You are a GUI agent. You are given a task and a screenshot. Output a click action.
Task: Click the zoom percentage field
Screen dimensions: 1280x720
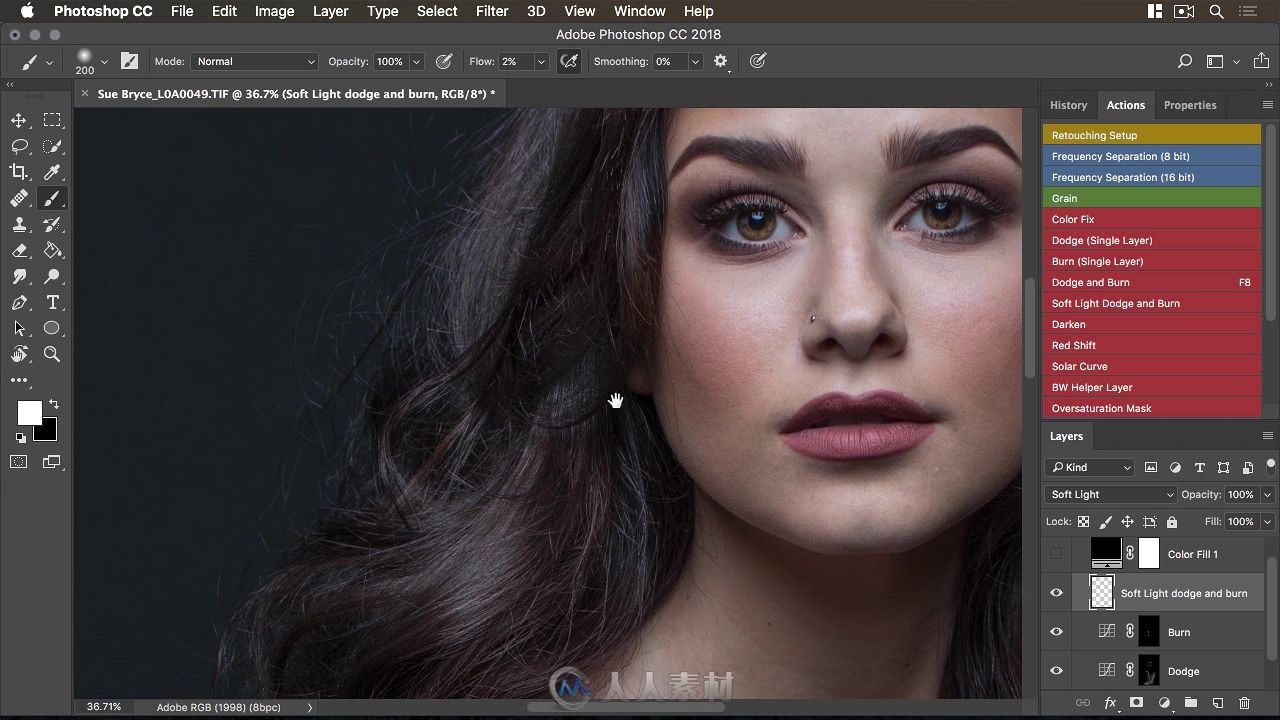coord(104,707)
